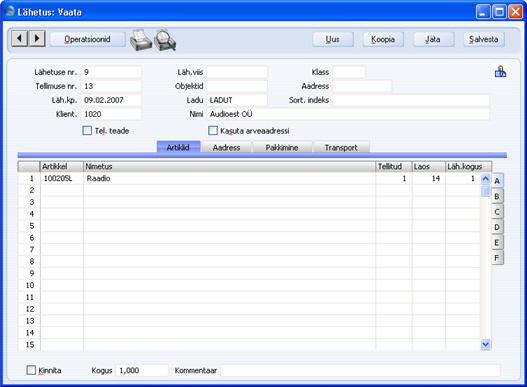Maximize the Lähetus: Vaata window
The image size is (527, 387).
point(499,12)
